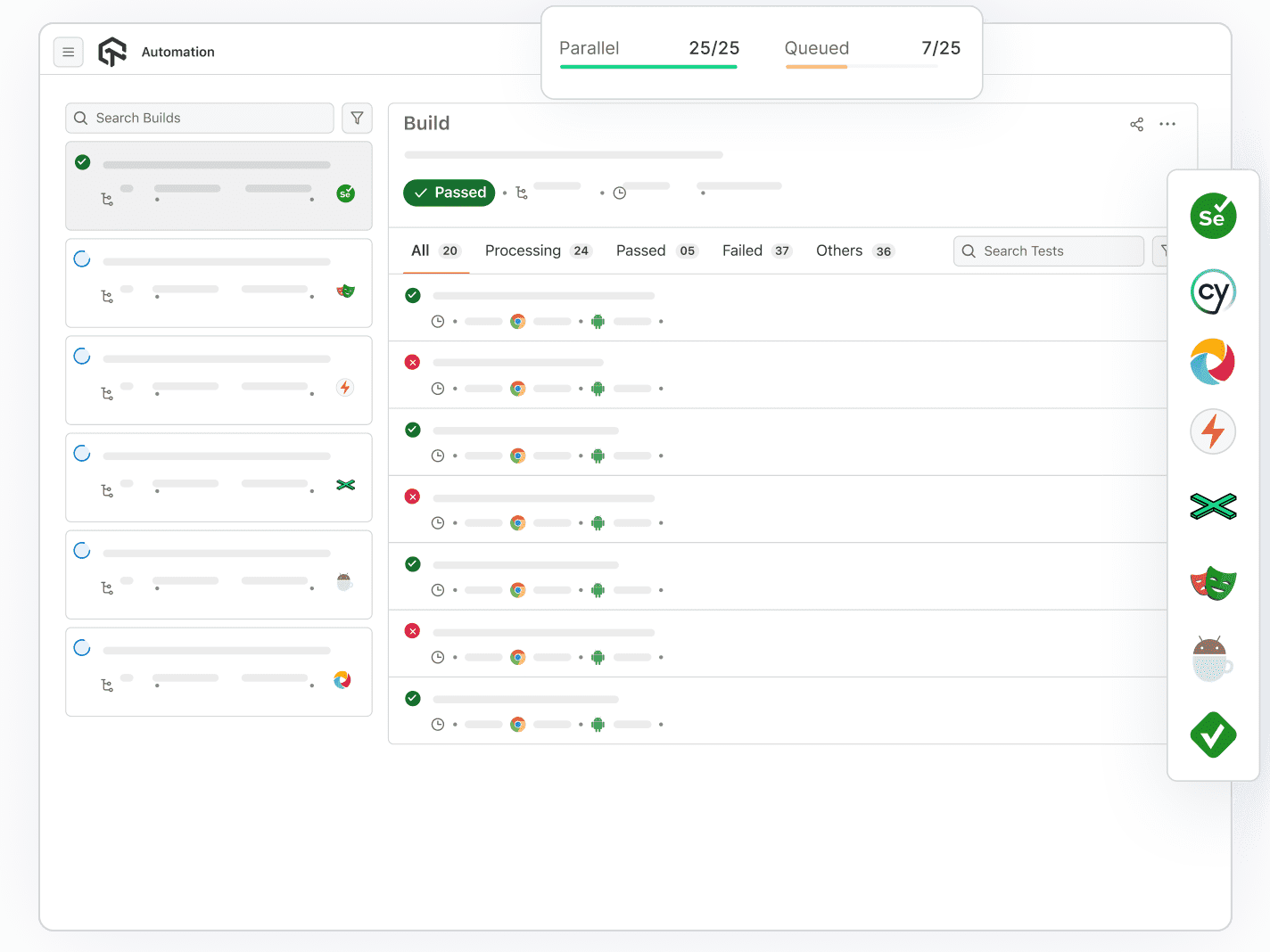Select the green diamond checkmark icon
The image size is (1270, 952).
(x=1213, y=735)
